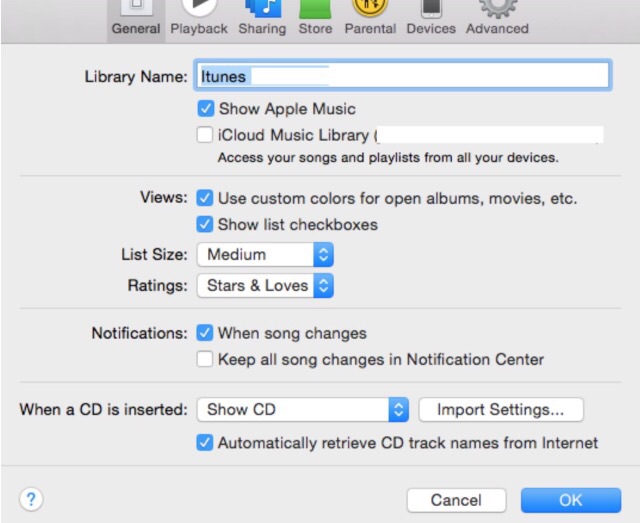Uncheck Show list checkboxes
The image size is (640, 523).
(x=204, y=225)
